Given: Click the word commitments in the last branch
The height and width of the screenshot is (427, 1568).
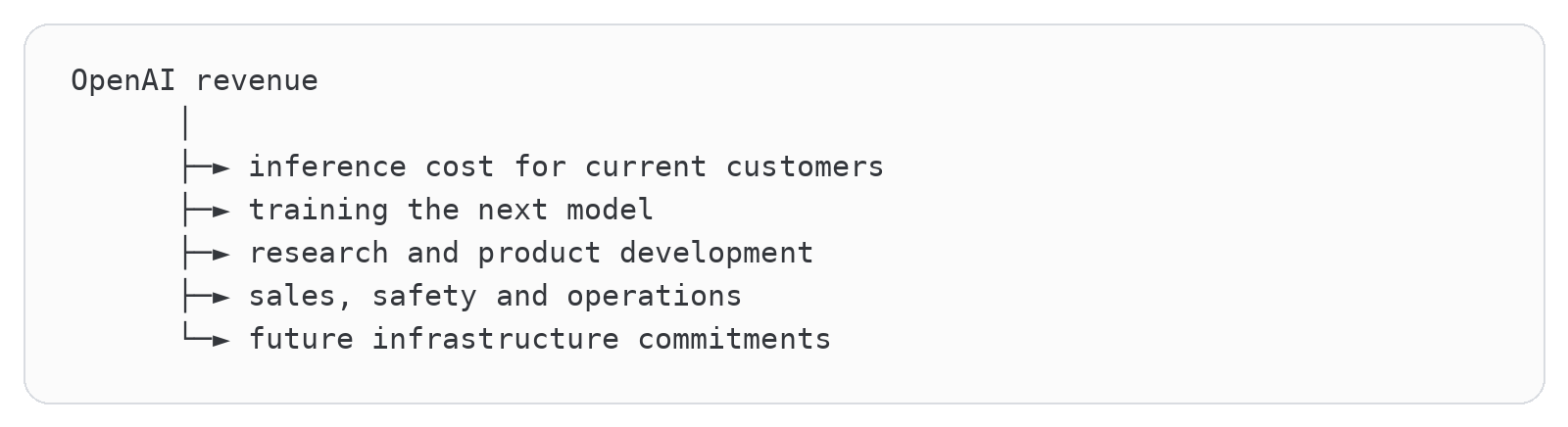Looking at the screenshot, I should pyautogui.click(x=734, y=339).
